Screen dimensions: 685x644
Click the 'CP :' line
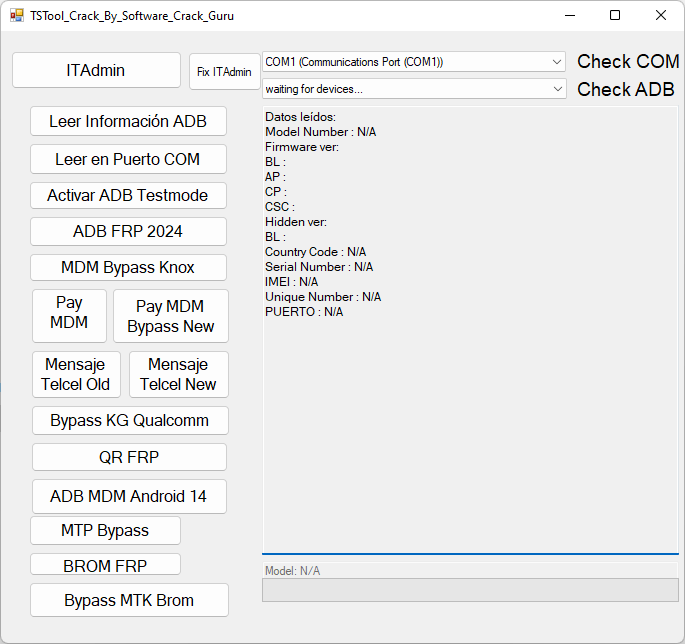click(276, 192)
